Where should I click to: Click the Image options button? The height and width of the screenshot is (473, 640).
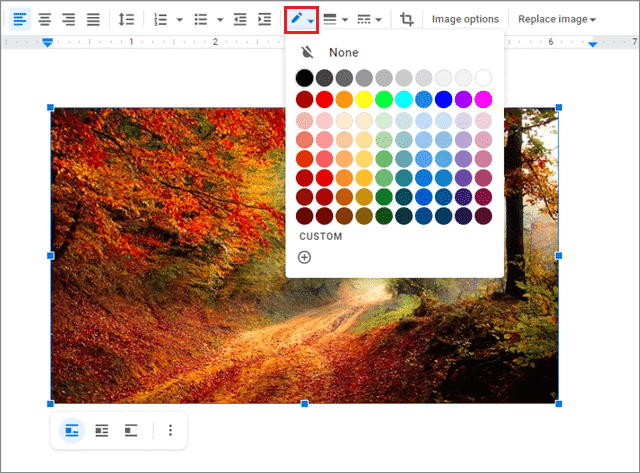coord(465,19)
